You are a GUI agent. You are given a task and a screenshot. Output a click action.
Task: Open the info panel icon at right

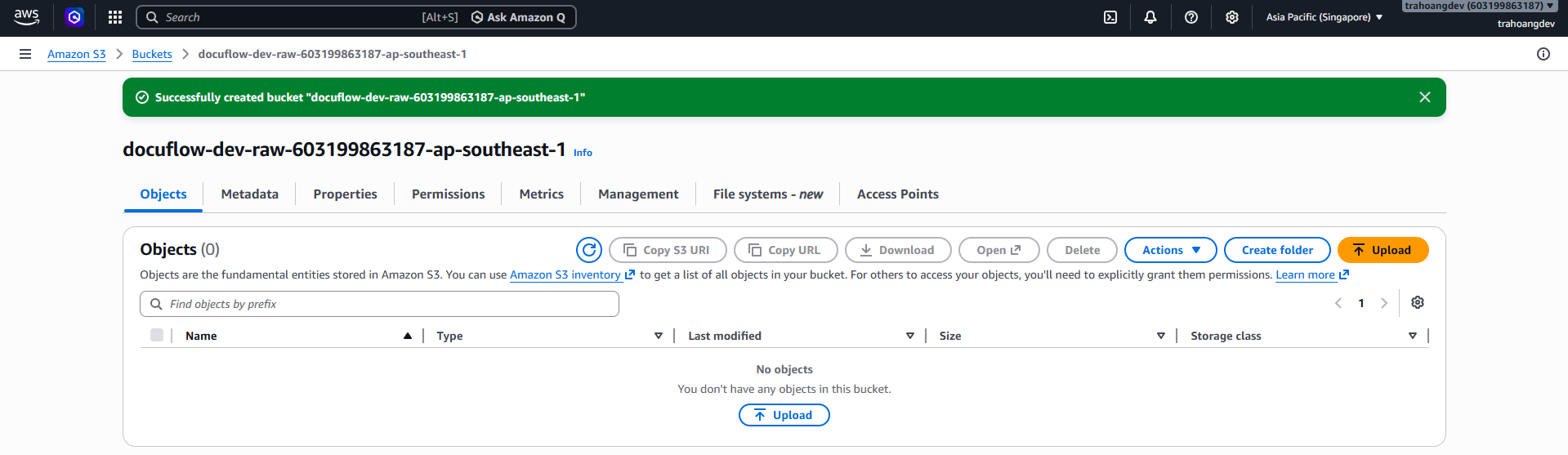tap(1543, 54)
